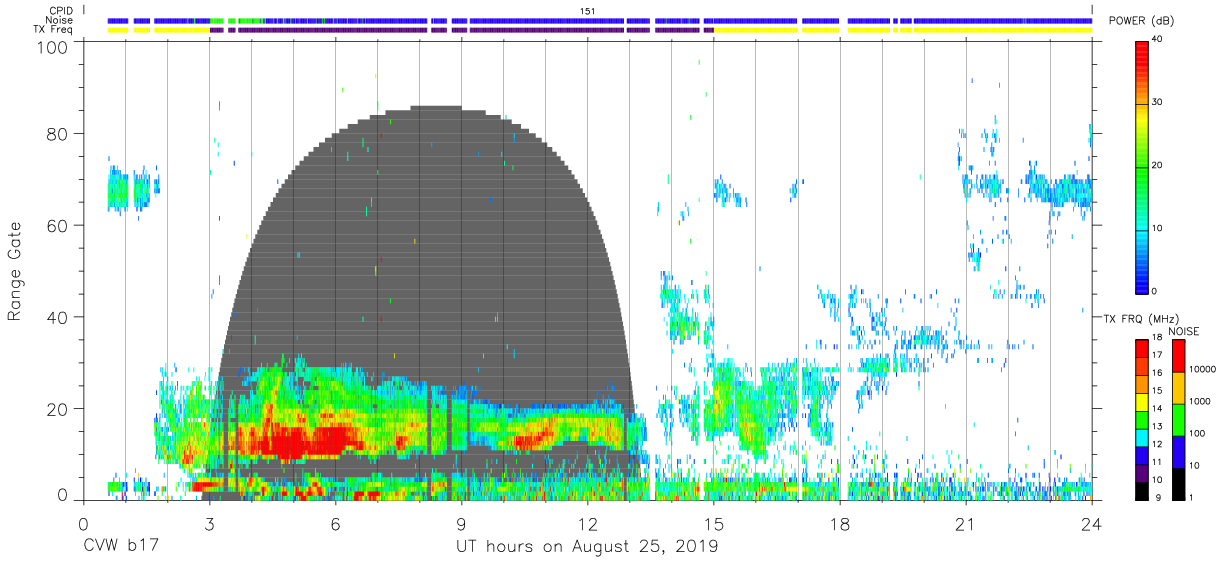The width and height of the screenshot is (1228, 567).
Task: Click the 6 UT hour tick label
Action: click(336, 524)
